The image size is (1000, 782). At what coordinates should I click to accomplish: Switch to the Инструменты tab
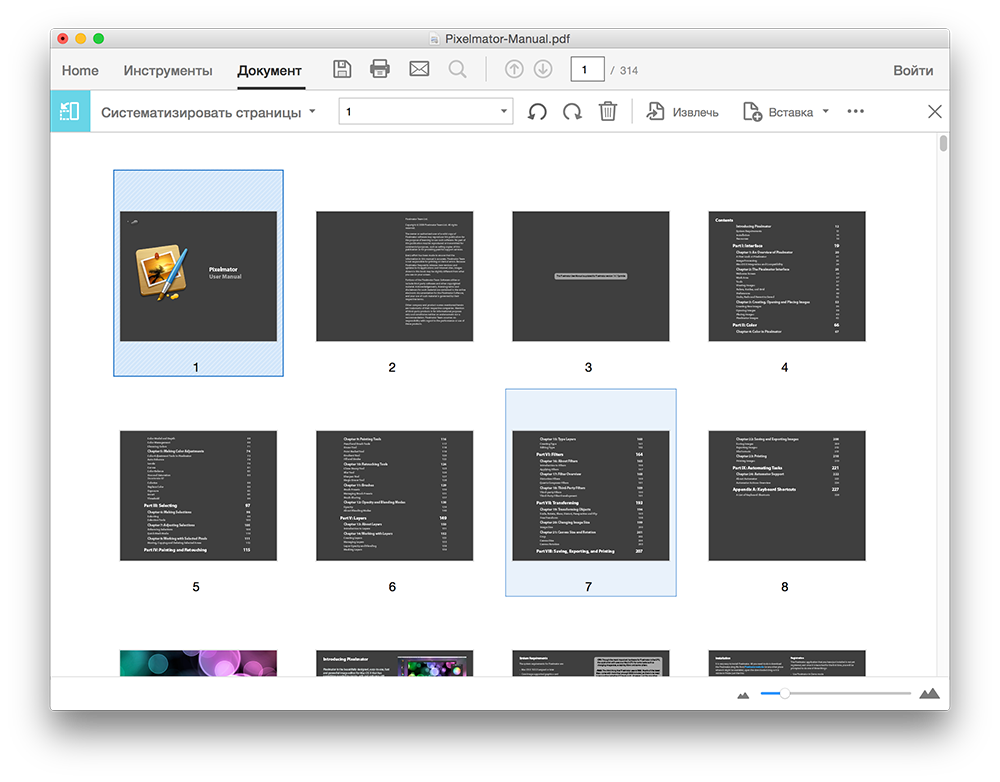[168, 71]
